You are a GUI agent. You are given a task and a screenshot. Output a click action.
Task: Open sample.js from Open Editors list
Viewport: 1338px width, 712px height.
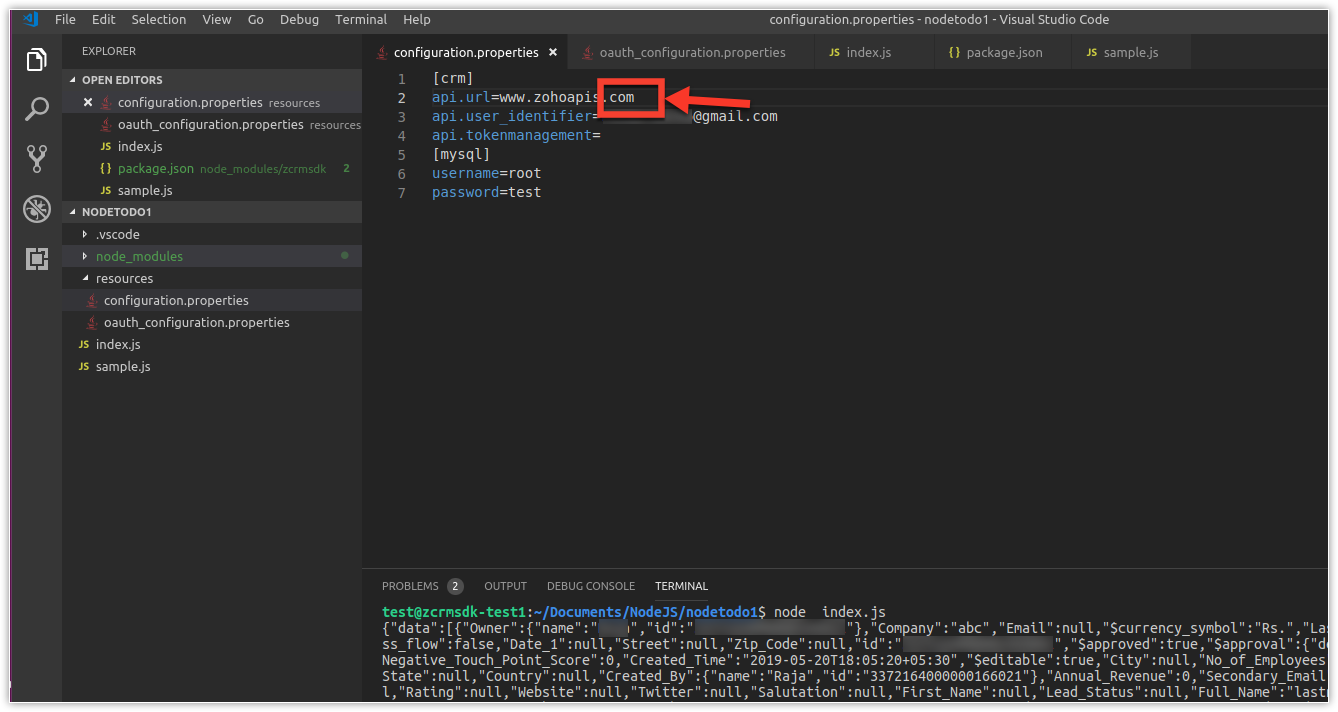tap(212, 190)
